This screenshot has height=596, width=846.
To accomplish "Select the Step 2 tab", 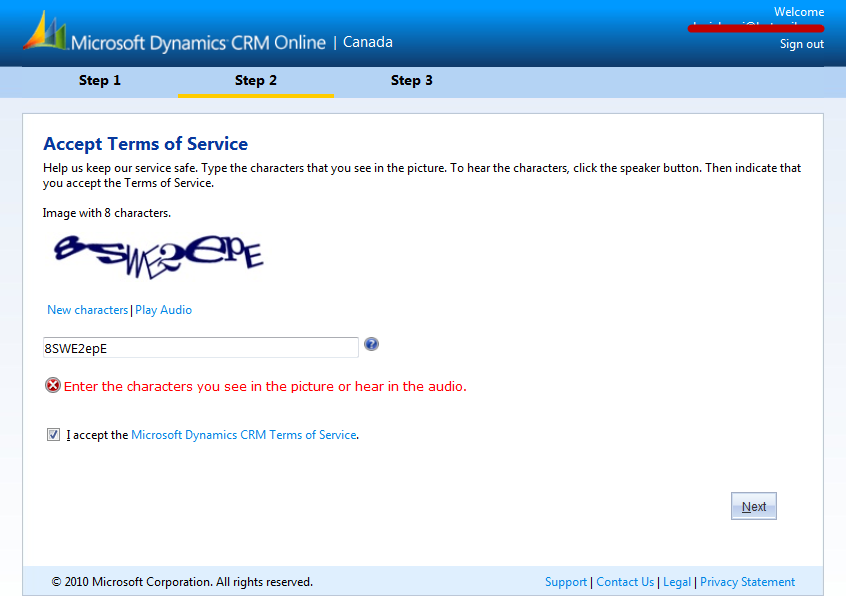I will pos(256,81).
